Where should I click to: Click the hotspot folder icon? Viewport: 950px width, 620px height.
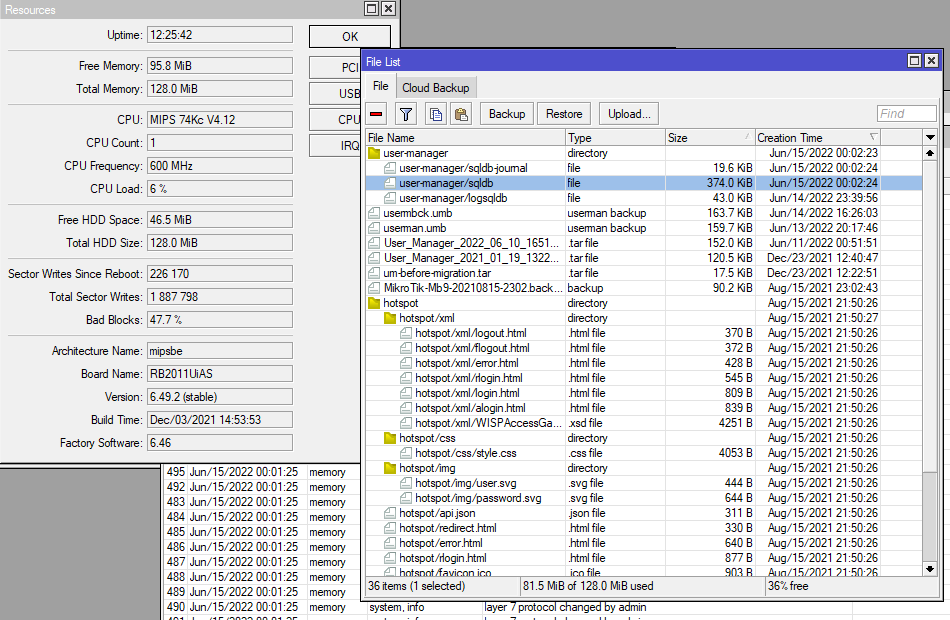click(x=374, y=303)
